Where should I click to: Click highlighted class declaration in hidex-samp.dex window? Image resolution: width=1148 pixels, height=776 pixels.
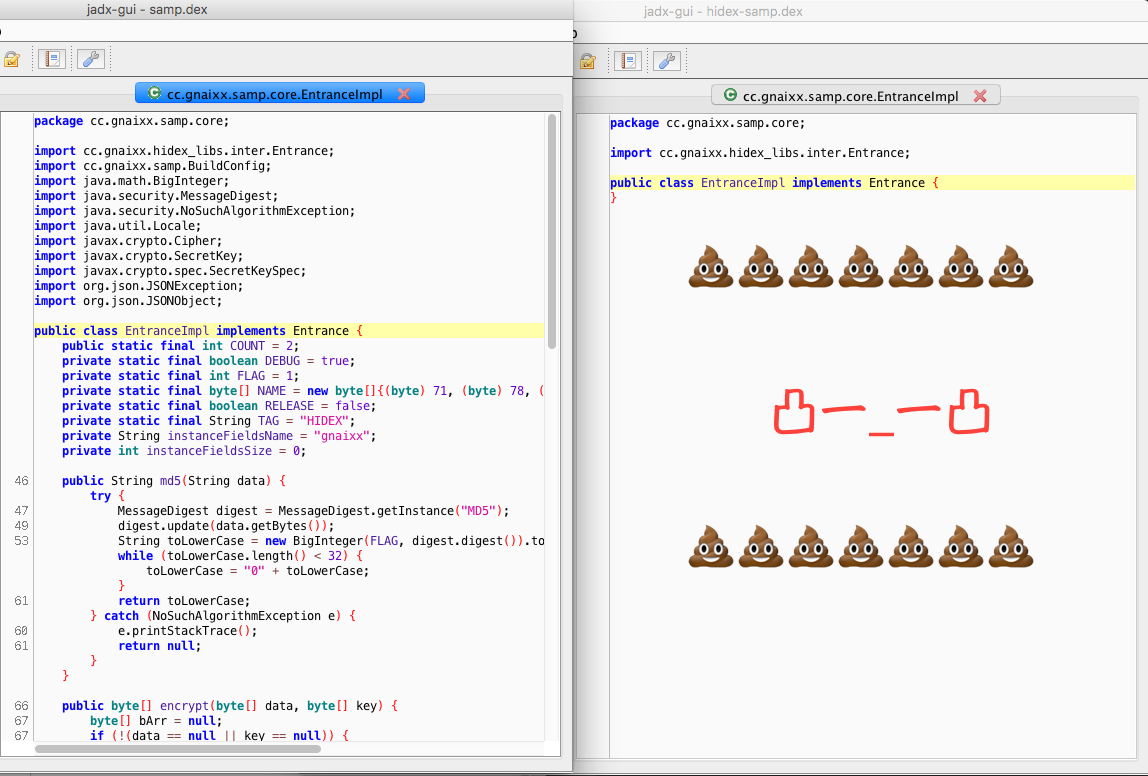871,183
